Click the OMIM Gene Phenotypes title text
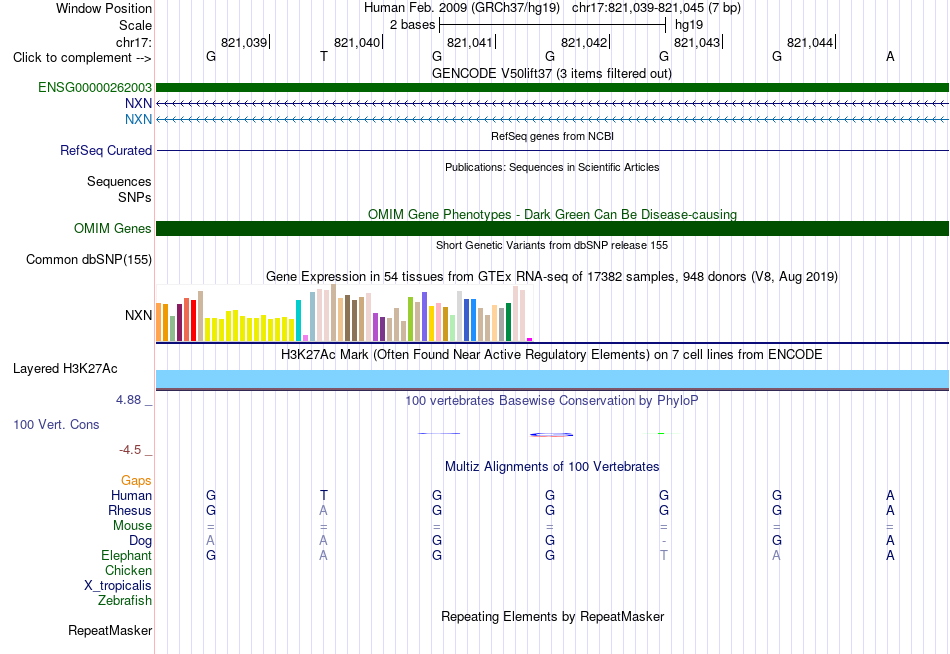950x654 pixels. [552, 214]
